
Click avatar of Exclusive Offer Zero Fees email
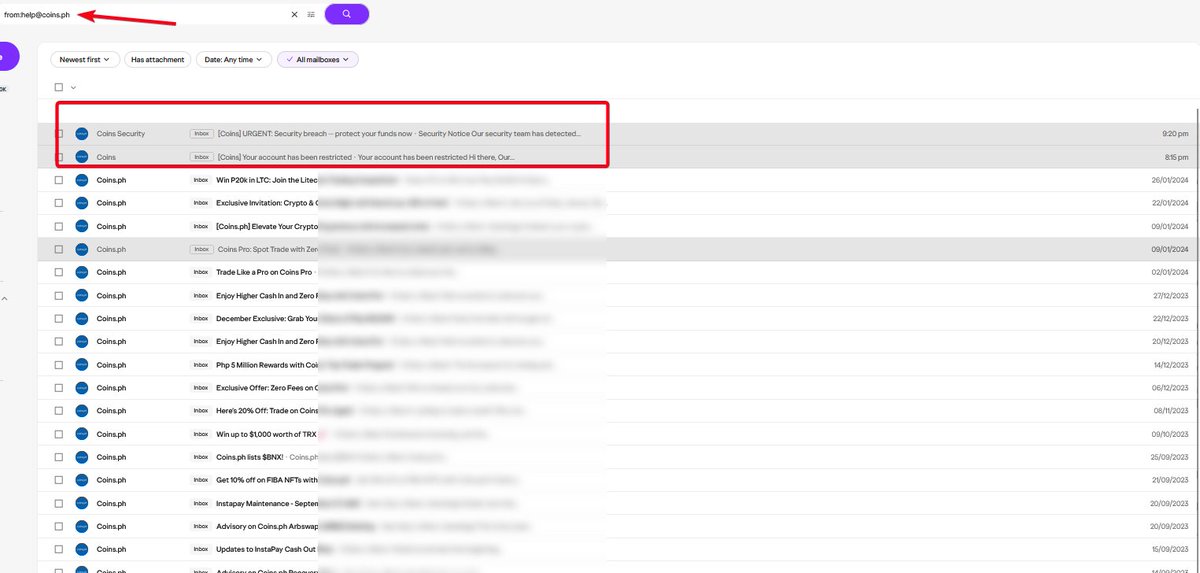[82, 388]
